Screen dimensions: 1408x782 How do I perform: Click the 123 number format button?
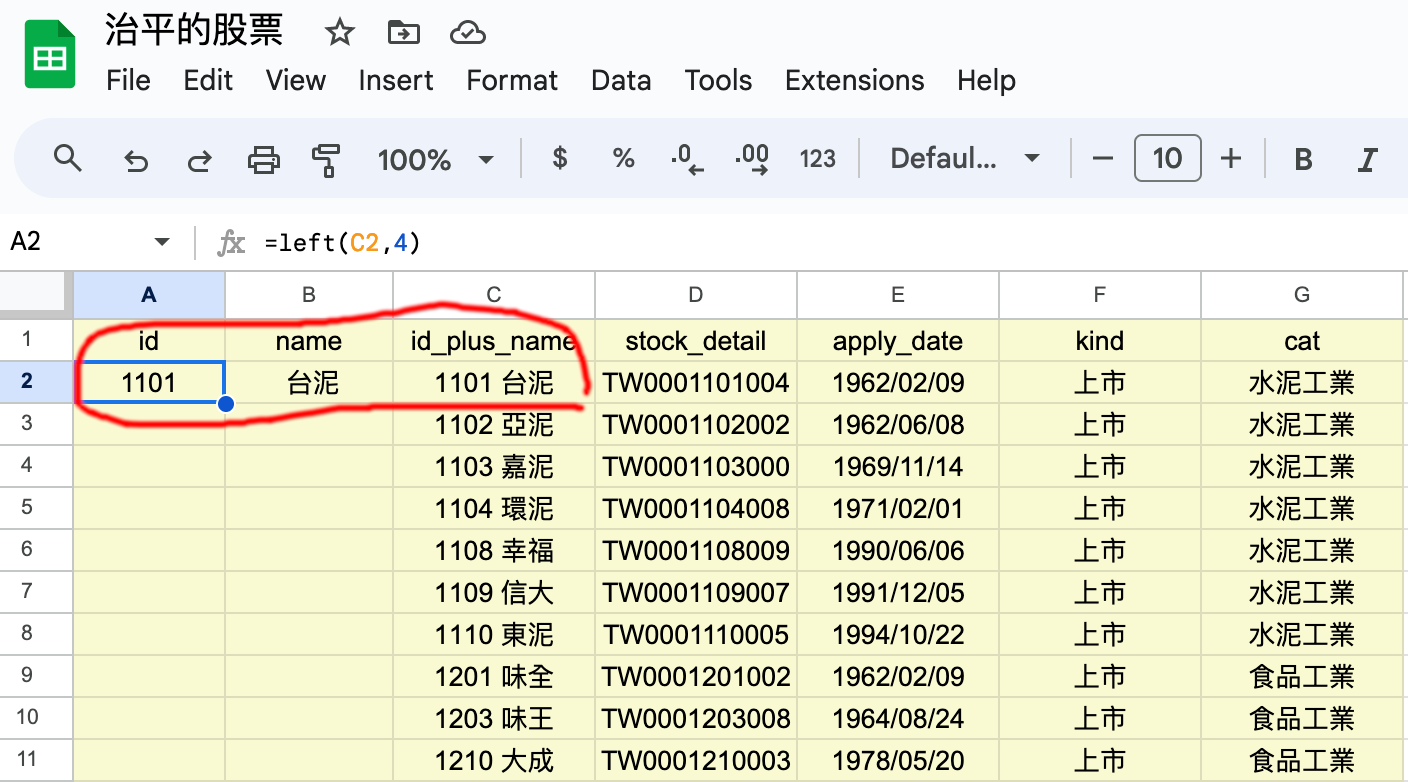tap(817, 159)
